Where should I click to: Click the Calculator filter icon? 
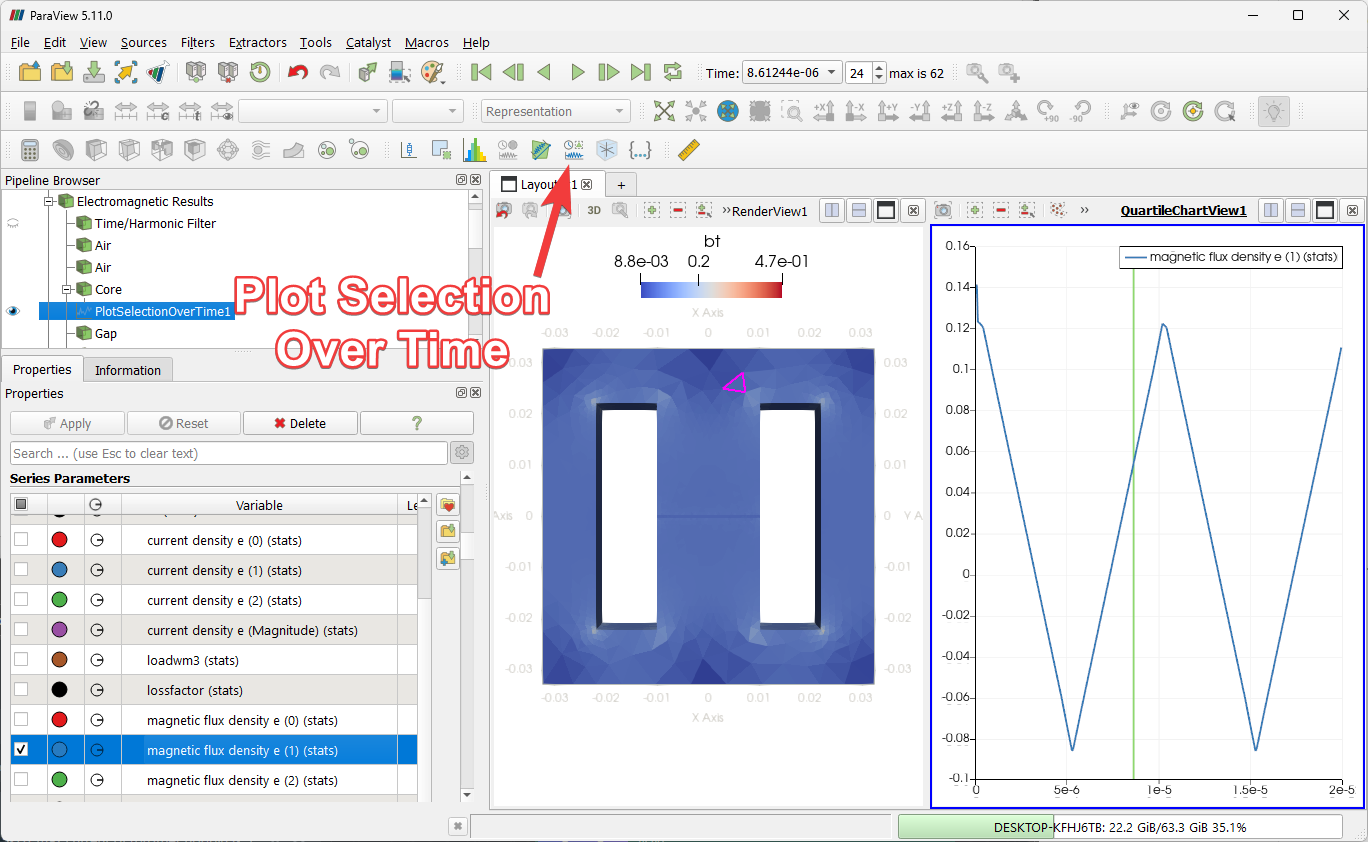tap(30, 150)
